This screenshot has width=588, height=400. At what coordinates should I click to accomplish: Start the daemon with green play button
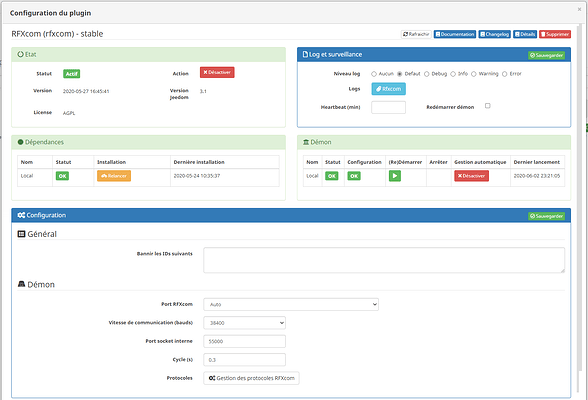pyautogui.click(x=395, y=176)
